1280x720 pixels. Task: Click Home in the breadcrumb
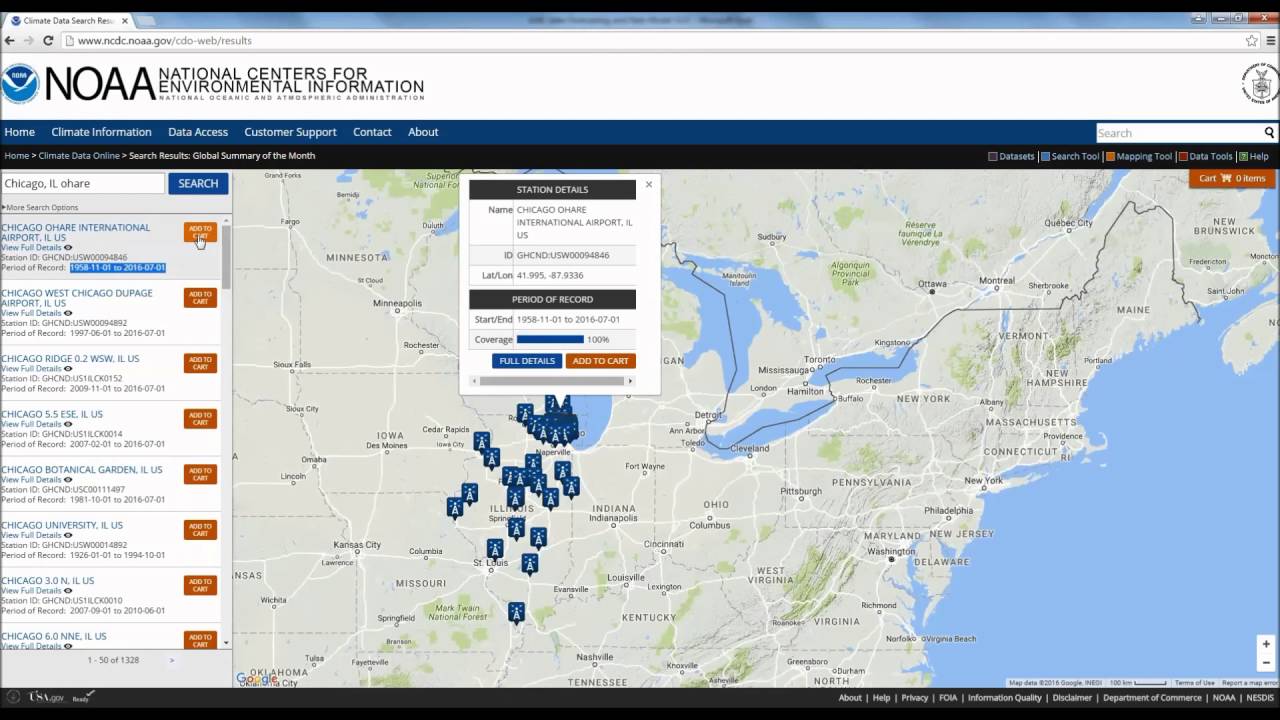[16, 156]
